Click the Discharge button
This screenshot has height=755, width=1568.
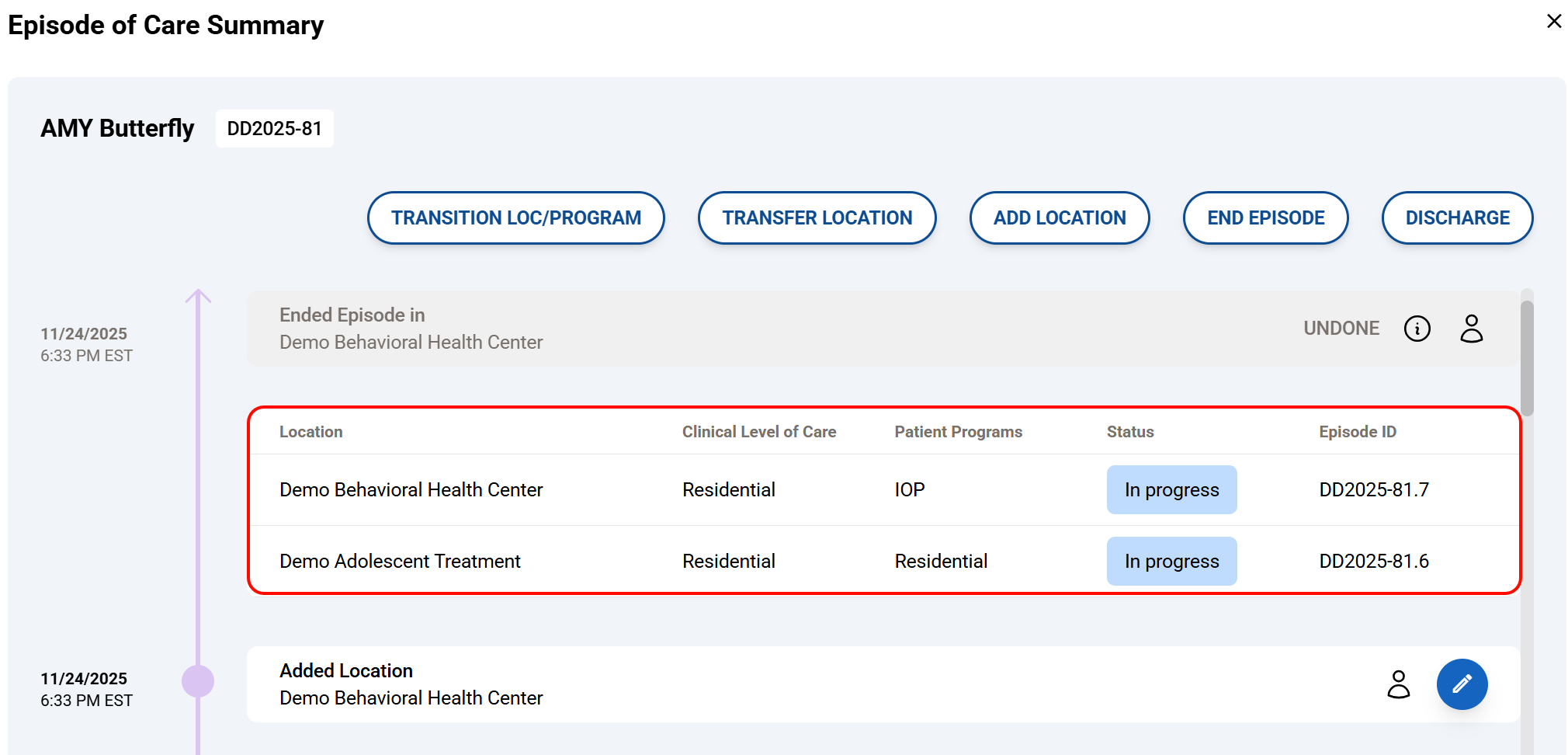click(x=1456, y=218)
